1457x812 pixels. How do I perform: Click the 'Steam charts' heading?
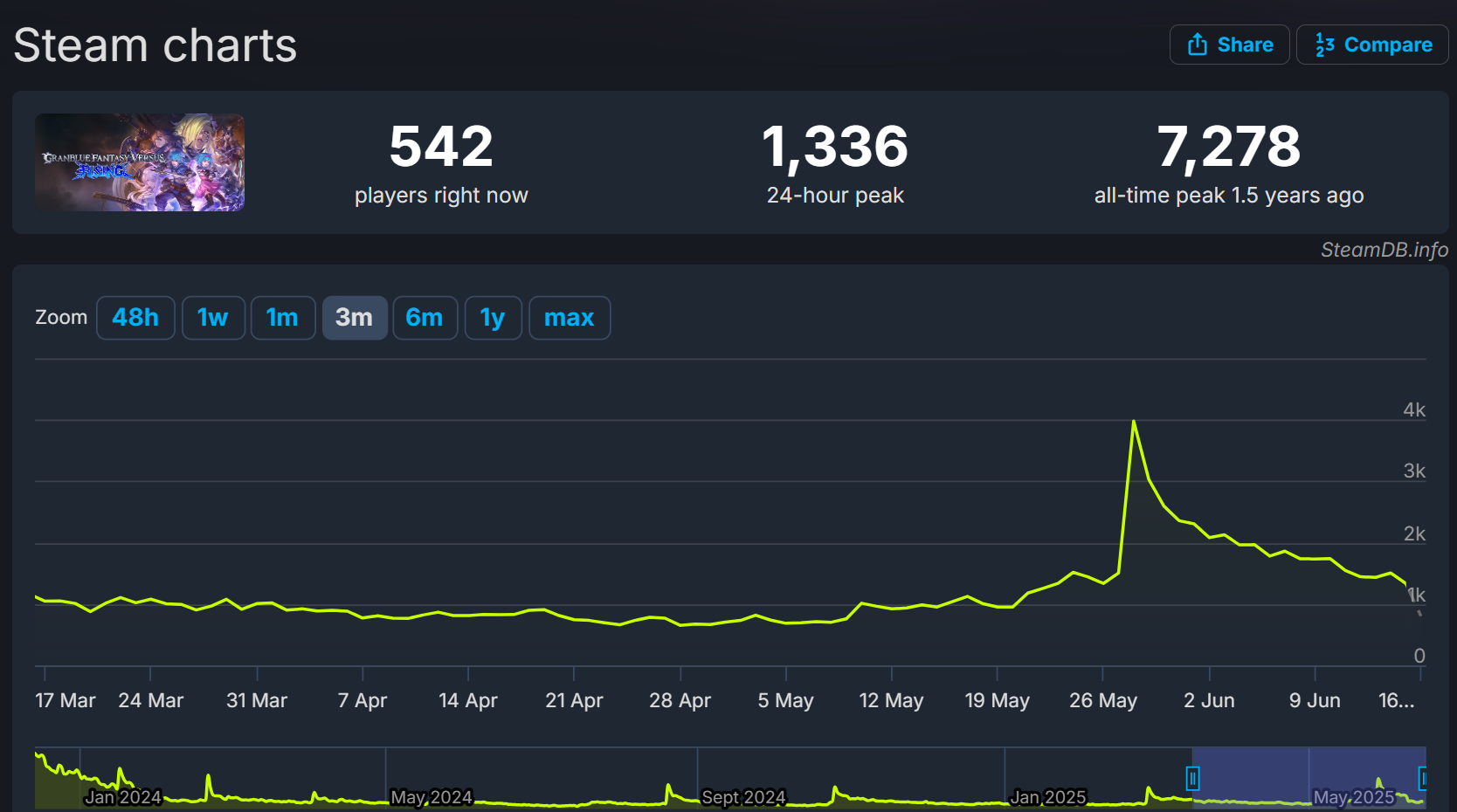pyautogui.click(x=155, y=45)
